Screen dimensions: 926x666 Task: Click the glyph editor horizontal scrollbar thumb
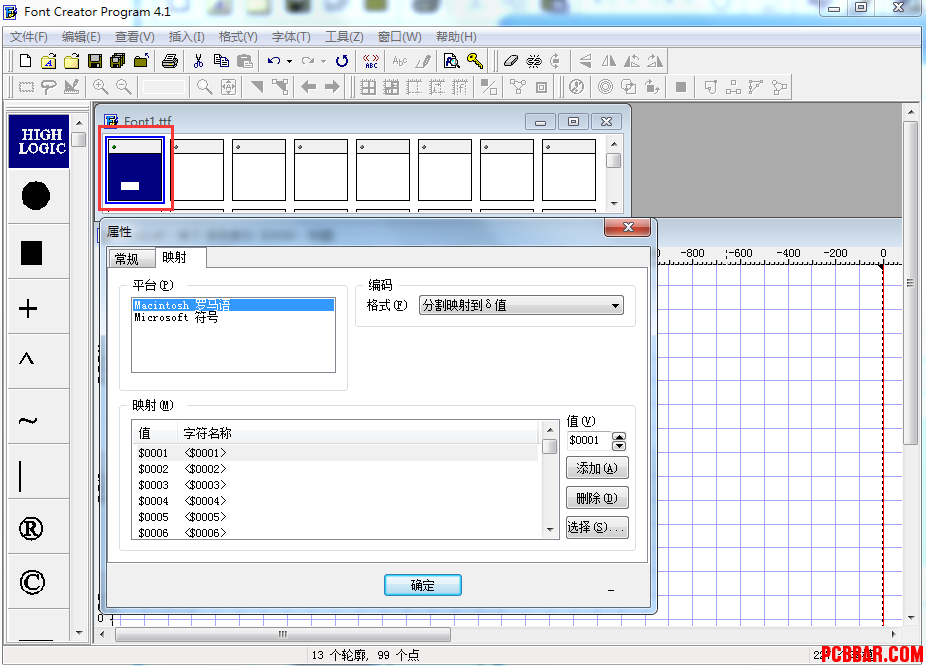tap(283, 634)
